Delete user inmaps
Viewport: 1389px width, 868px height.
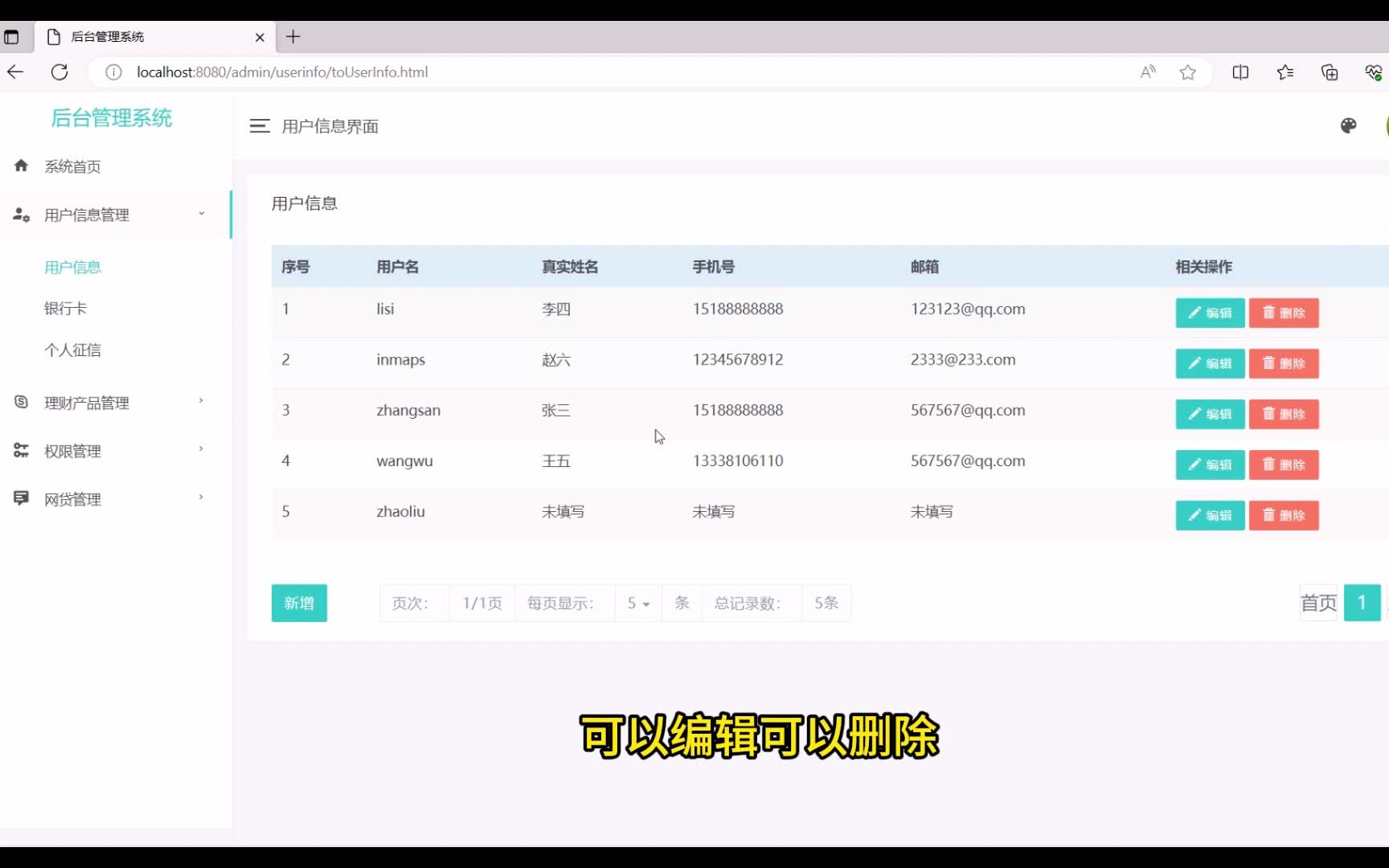[1284, 363]
